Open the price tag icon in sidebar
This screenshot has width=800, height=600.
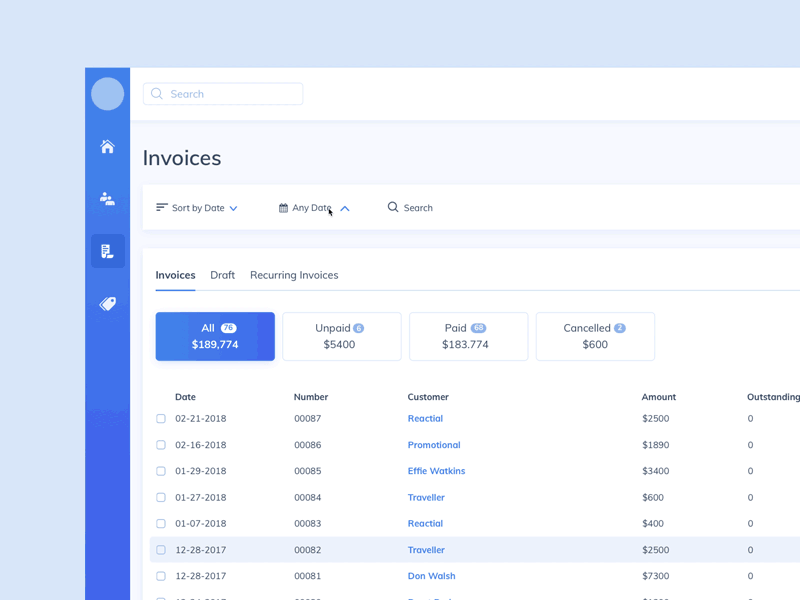[x=107, y=304]
